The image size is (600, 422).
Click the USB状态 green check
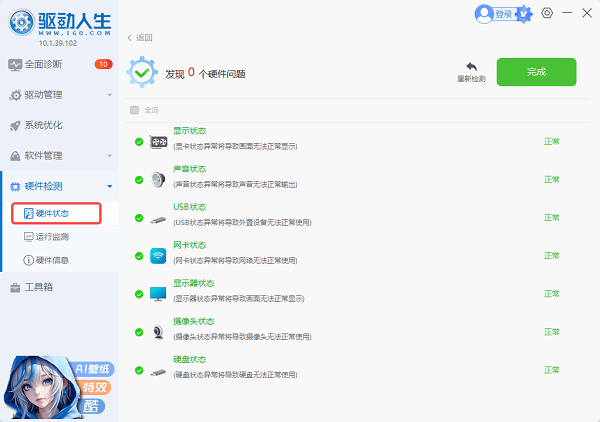click(x=139, y=218)
